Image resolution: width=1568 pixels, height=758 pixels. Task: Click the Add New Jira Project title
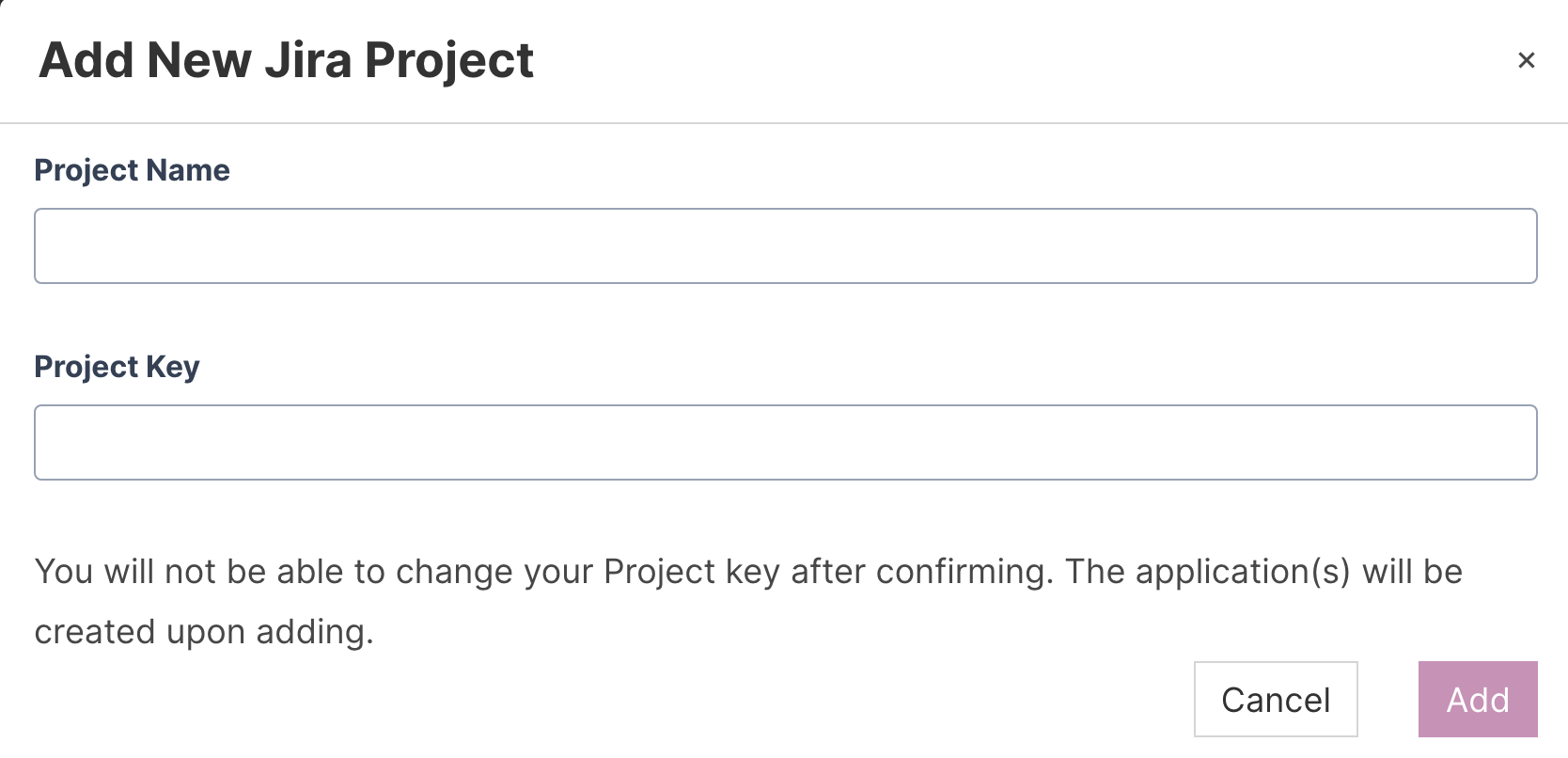286,60
